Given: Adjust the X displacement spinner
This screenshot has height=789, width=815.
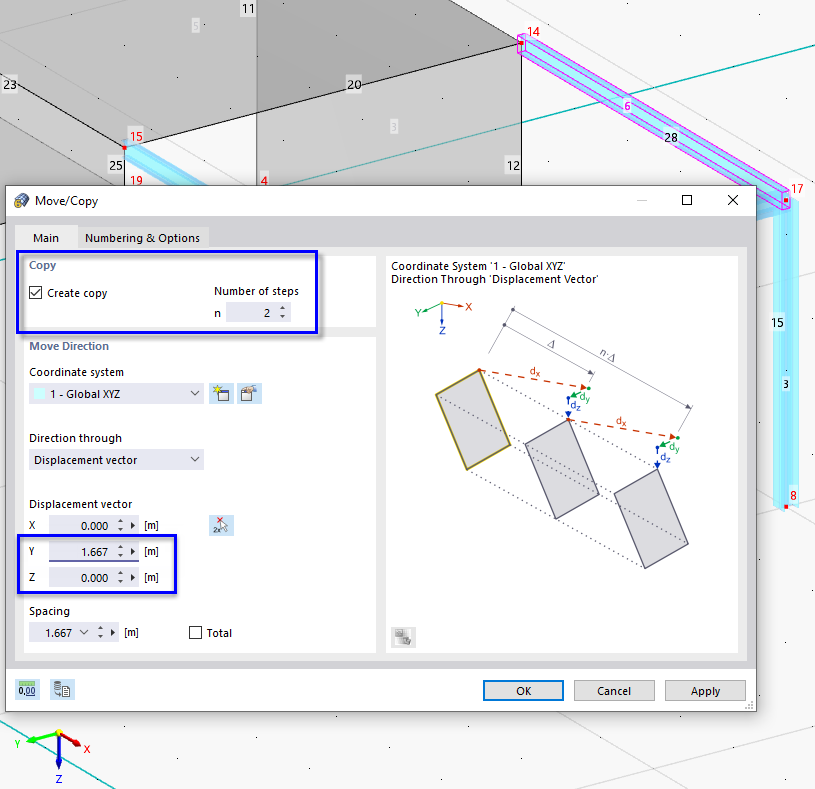Looking at the screenshot, I should pyautogui.click(x=121, y=525).
